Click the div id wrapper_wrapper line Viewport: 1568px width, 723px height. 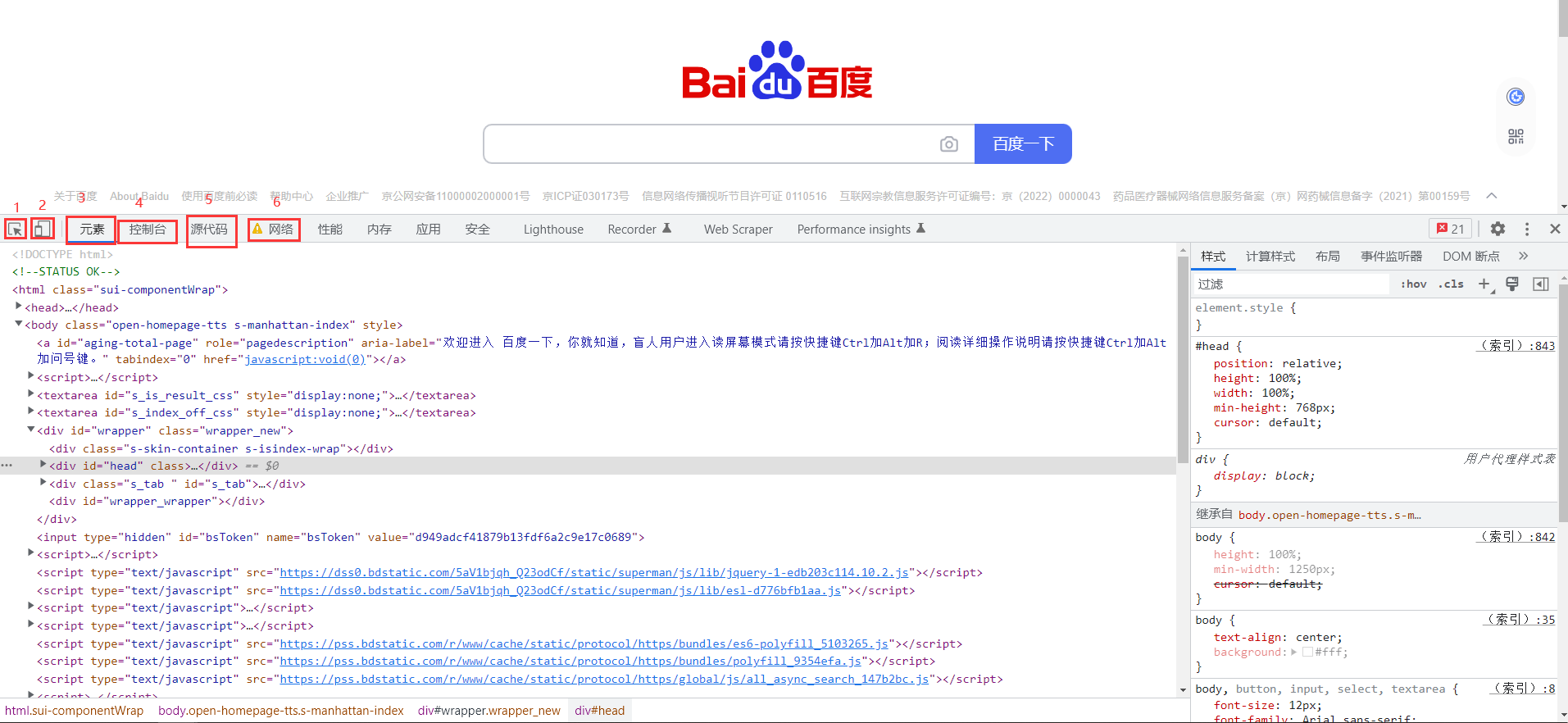tap(157, 501)
